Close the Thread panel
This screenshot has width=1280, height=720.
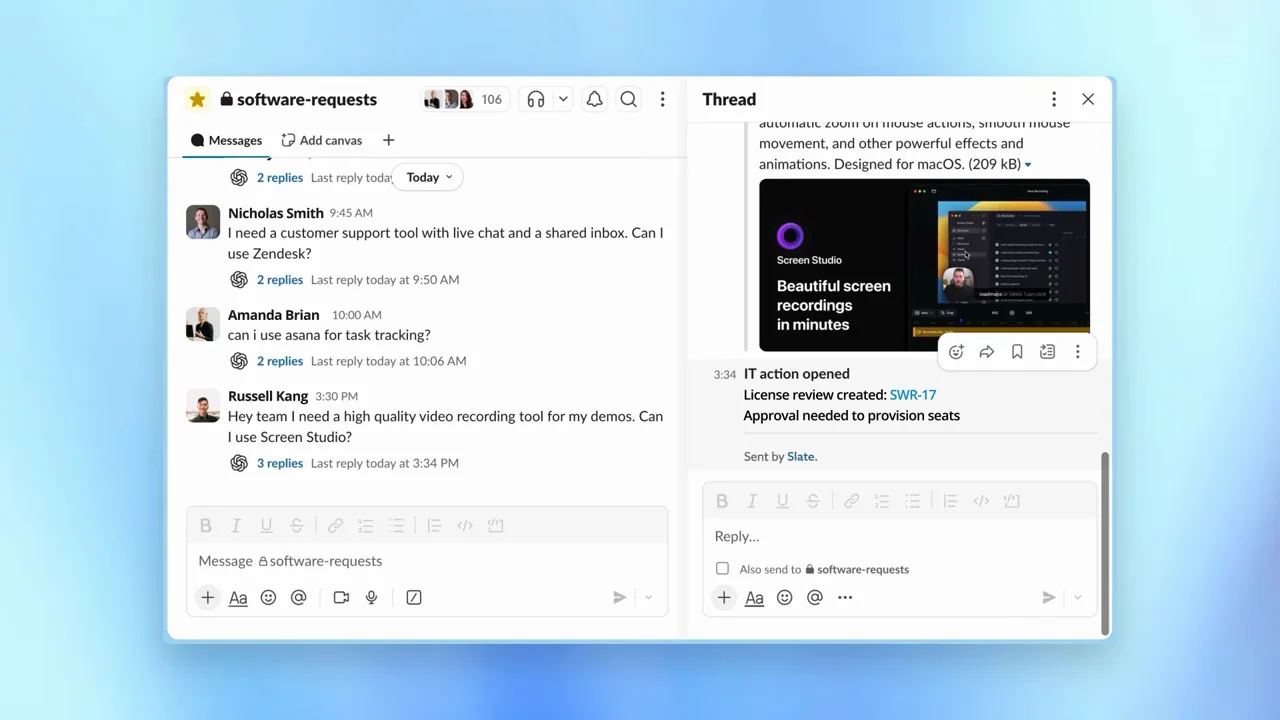(1088, 99)
